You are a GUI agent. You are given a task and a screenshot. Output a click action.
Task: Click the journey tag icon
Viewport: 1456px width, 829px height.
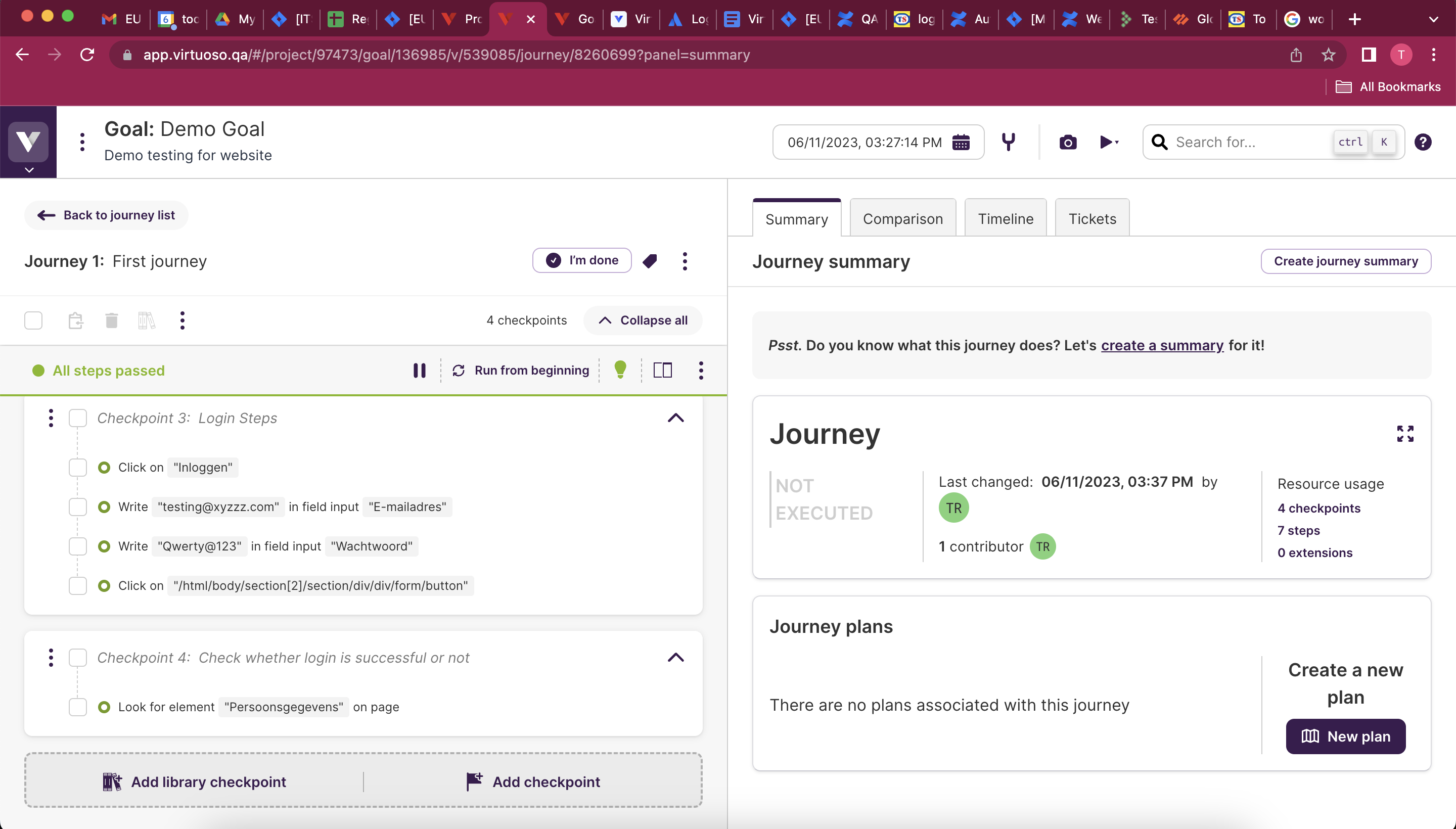[650, 261]
